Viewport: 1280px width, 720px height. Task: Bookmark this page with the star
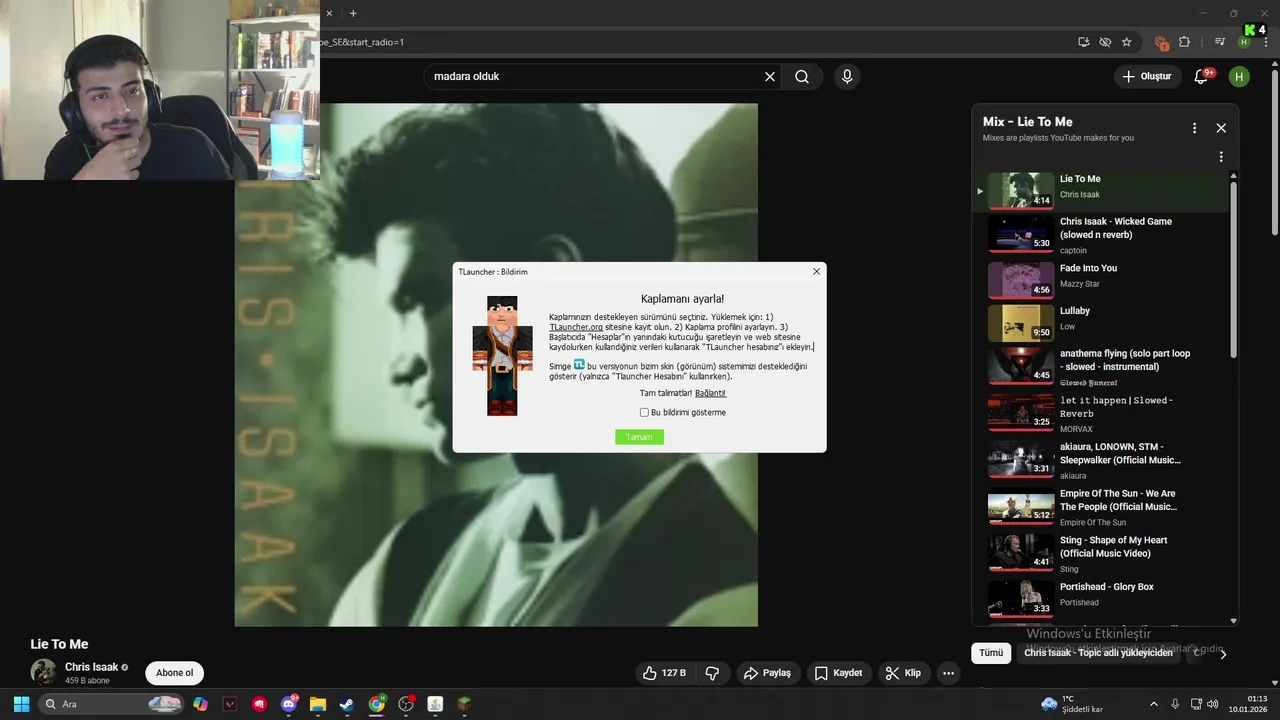coord(1127,42)
